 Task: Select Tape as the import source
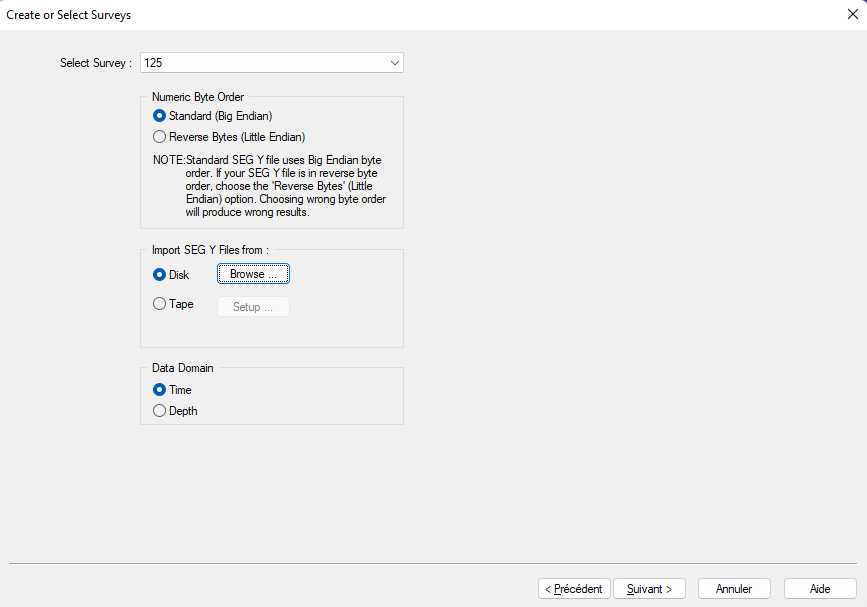pyautogui.click(x=160, y=304)
